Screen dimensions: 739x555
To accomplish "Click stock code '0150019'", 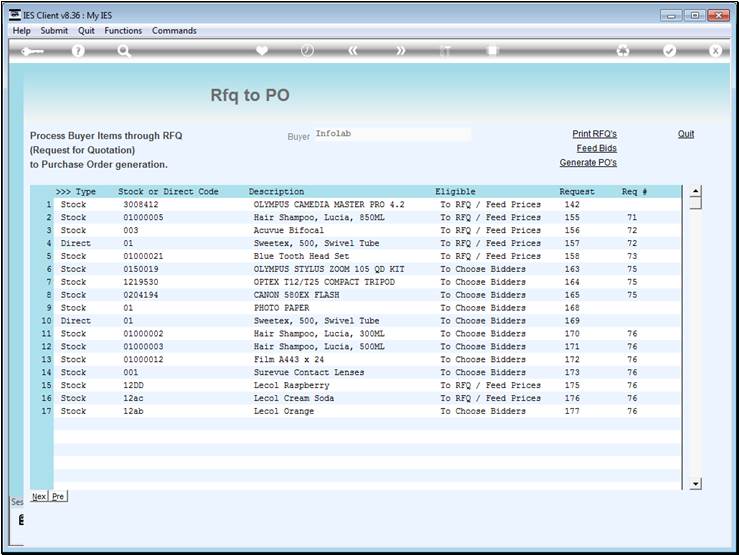I will pos(141,269).
